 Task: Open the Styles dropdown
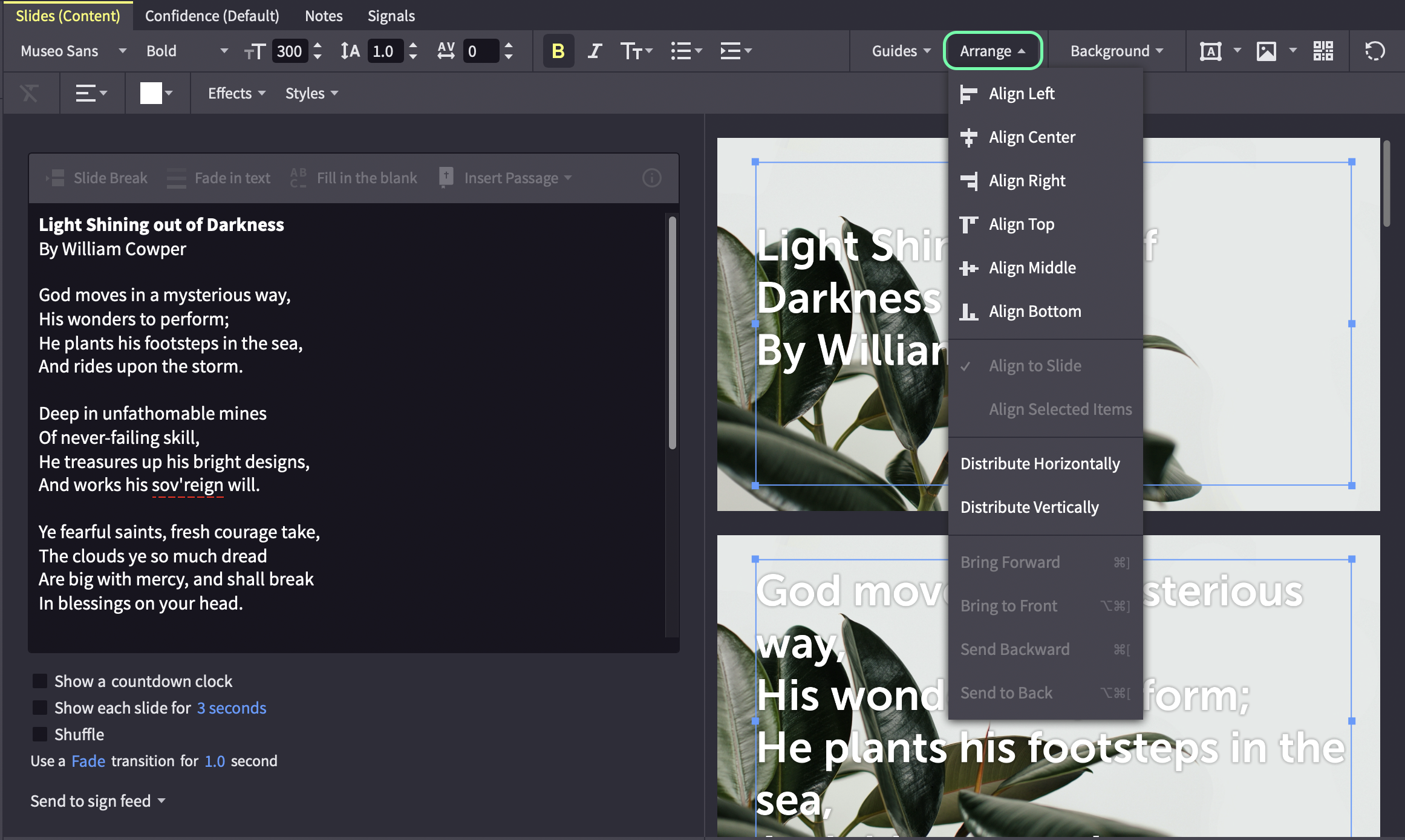[311, 94]
